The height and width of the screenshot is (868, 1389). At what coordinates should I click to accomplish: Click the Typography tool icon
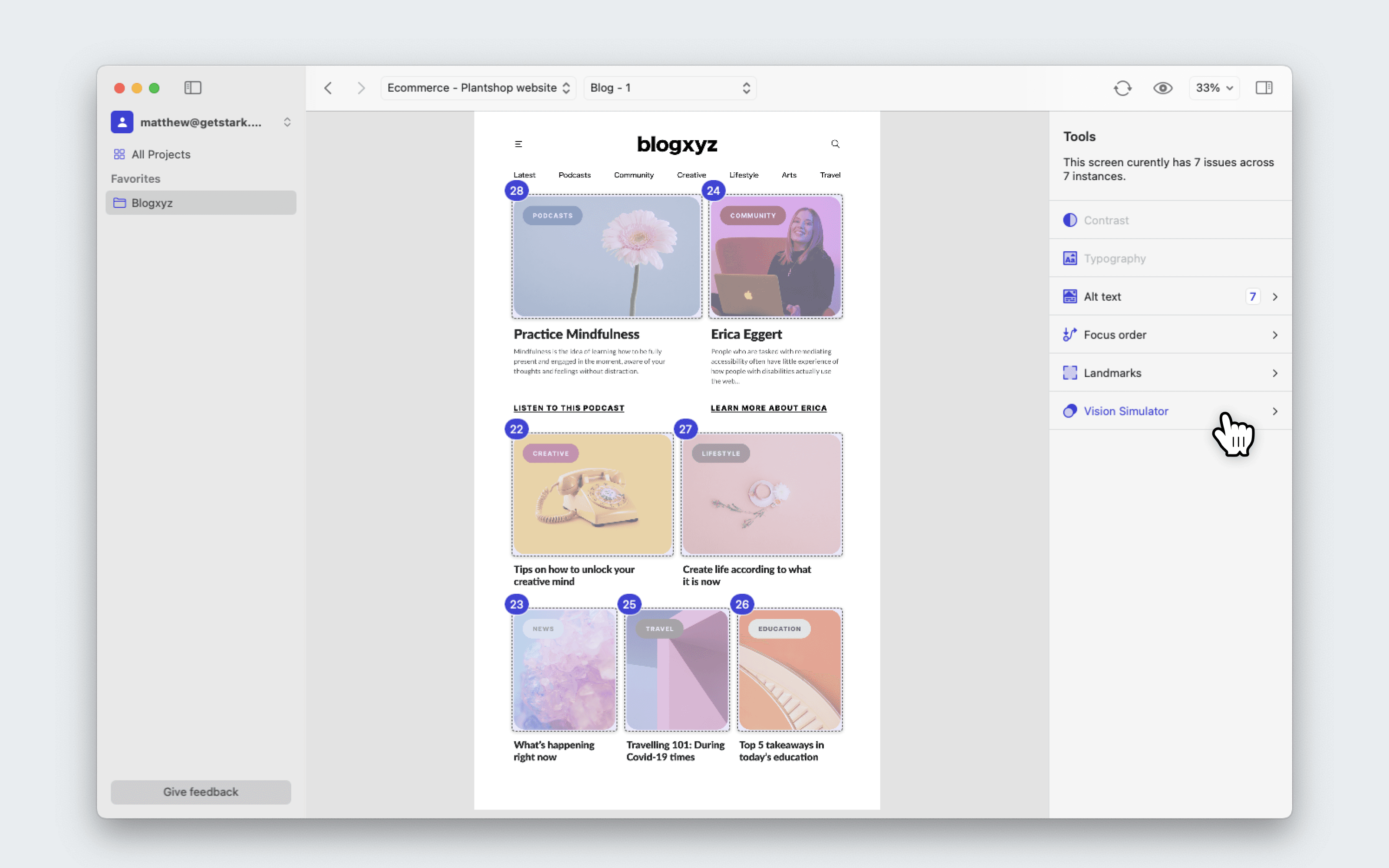[x=1070, y=258]
